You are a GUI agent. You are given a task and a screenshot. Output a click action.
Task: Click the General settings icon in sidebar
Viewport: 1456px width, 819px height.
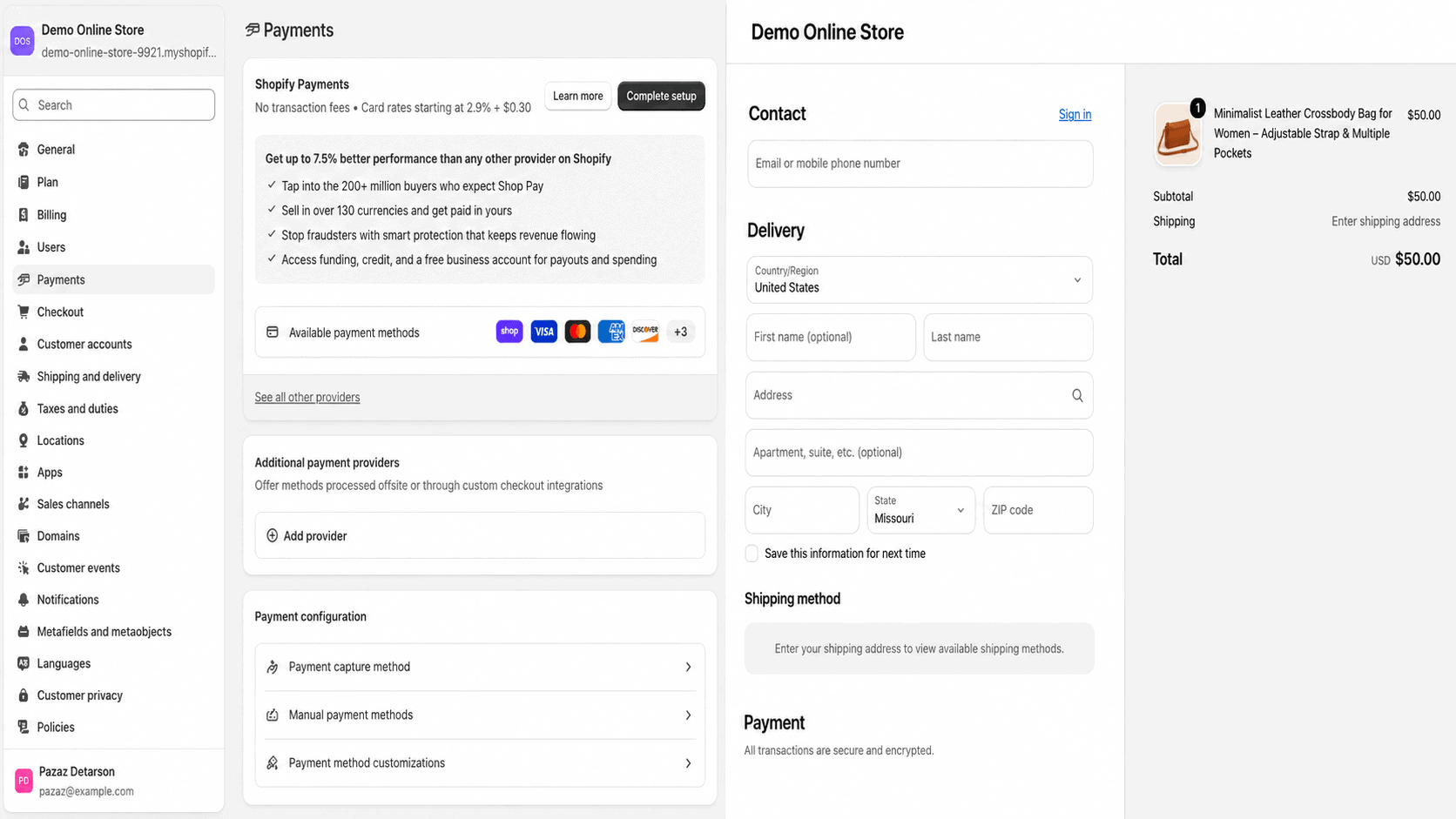(24, 150)
